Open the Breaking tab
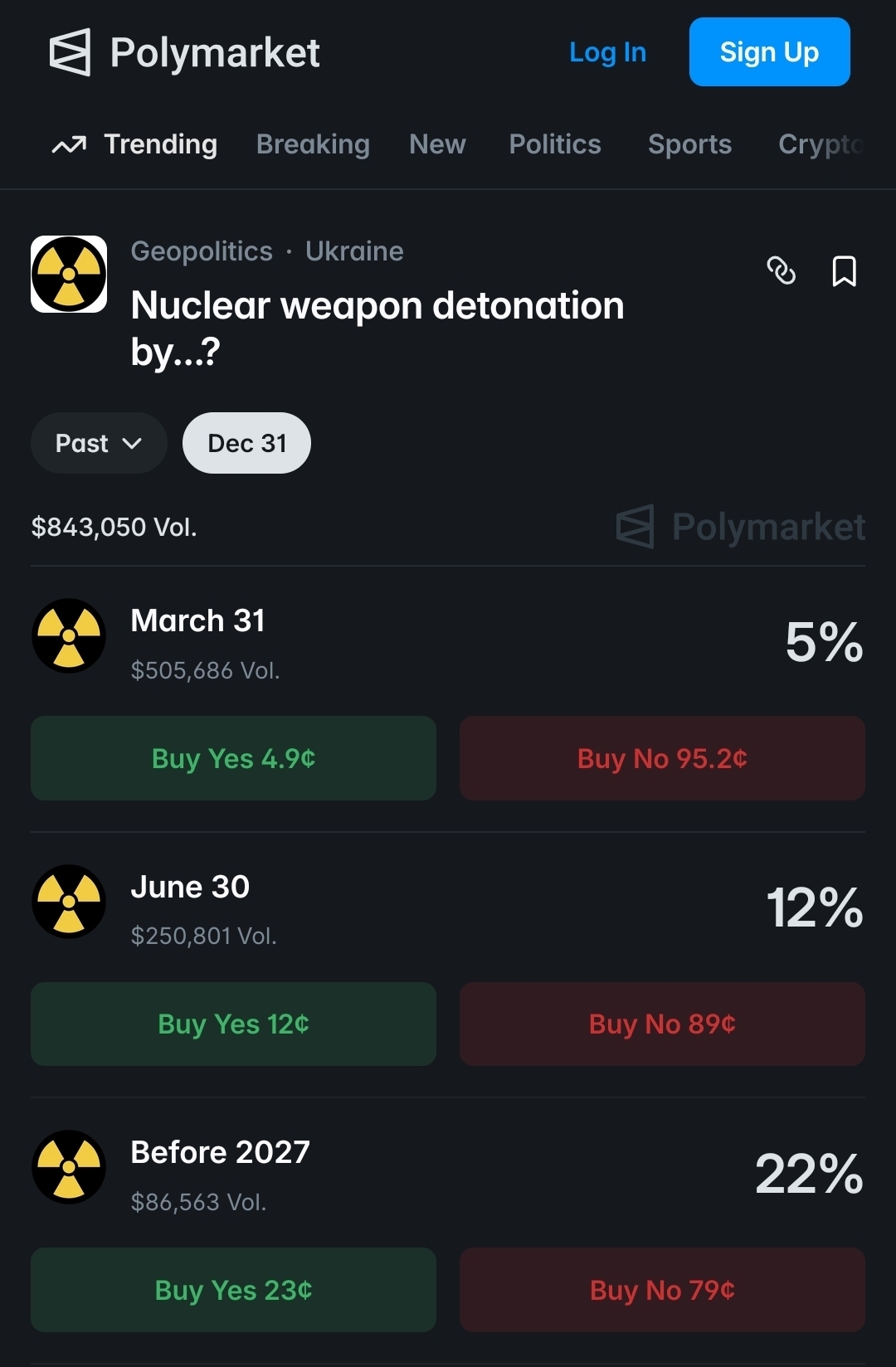 coord(313,144)
